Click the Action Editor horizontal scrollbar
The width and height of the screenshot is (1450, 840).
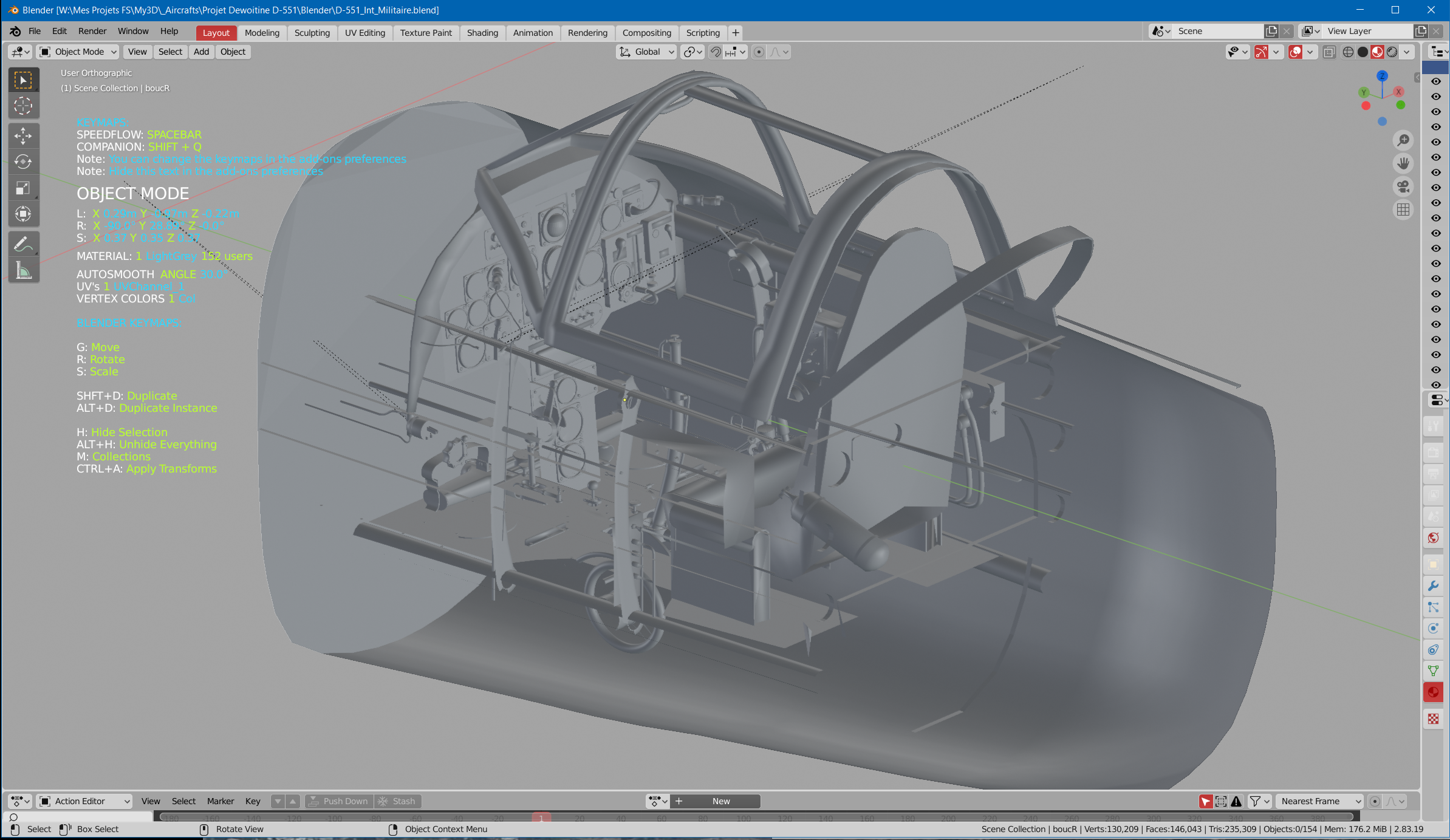point(757,816)
